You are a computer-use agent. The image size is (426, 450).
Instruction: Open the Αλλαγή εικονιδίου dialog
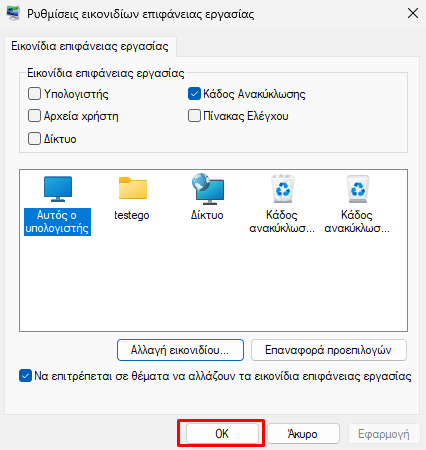click(180, 350)
